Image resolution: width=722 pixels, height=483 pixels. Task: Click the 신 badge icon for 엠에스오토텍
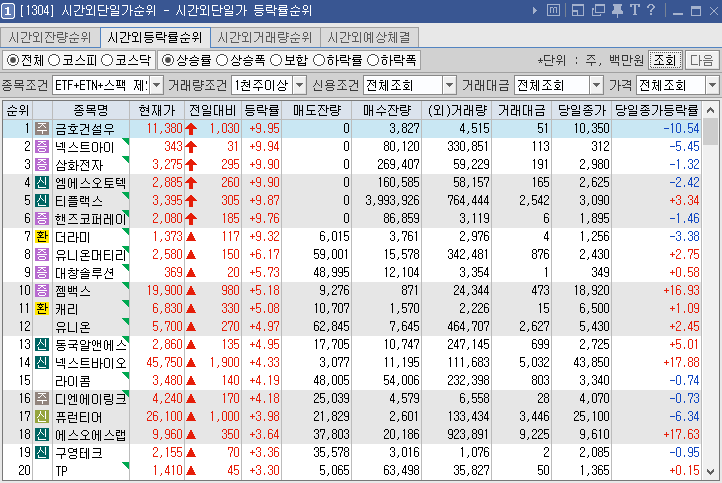[42, 182]
